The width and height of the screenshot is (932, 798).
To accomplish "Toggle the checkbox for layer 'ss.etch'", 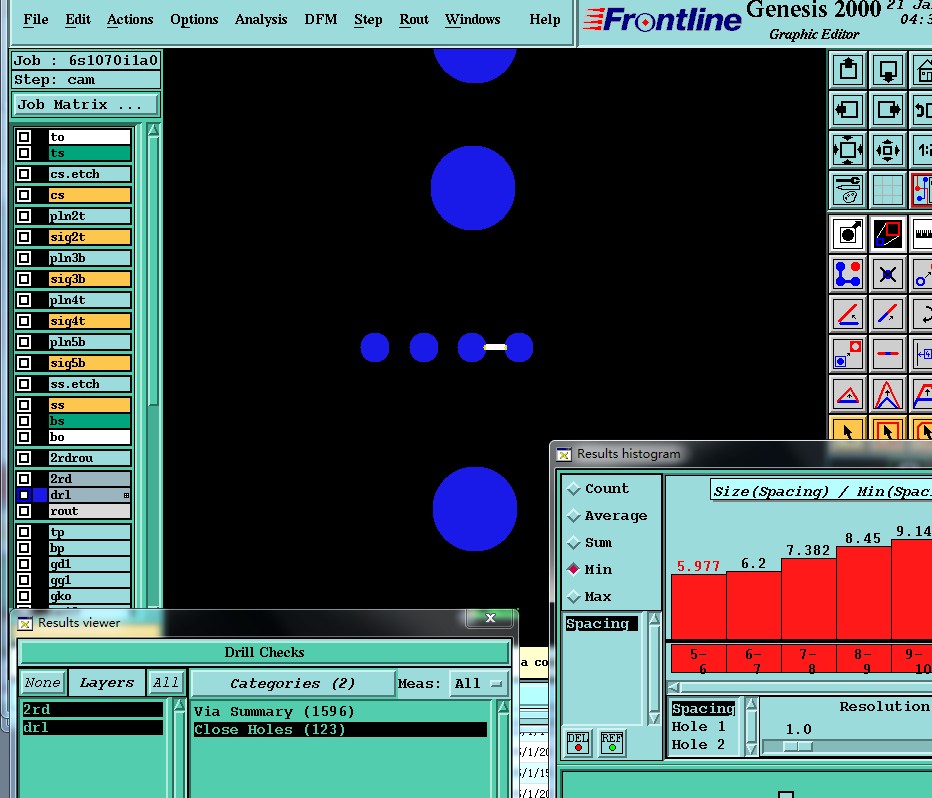I will (x=24, y=384).
